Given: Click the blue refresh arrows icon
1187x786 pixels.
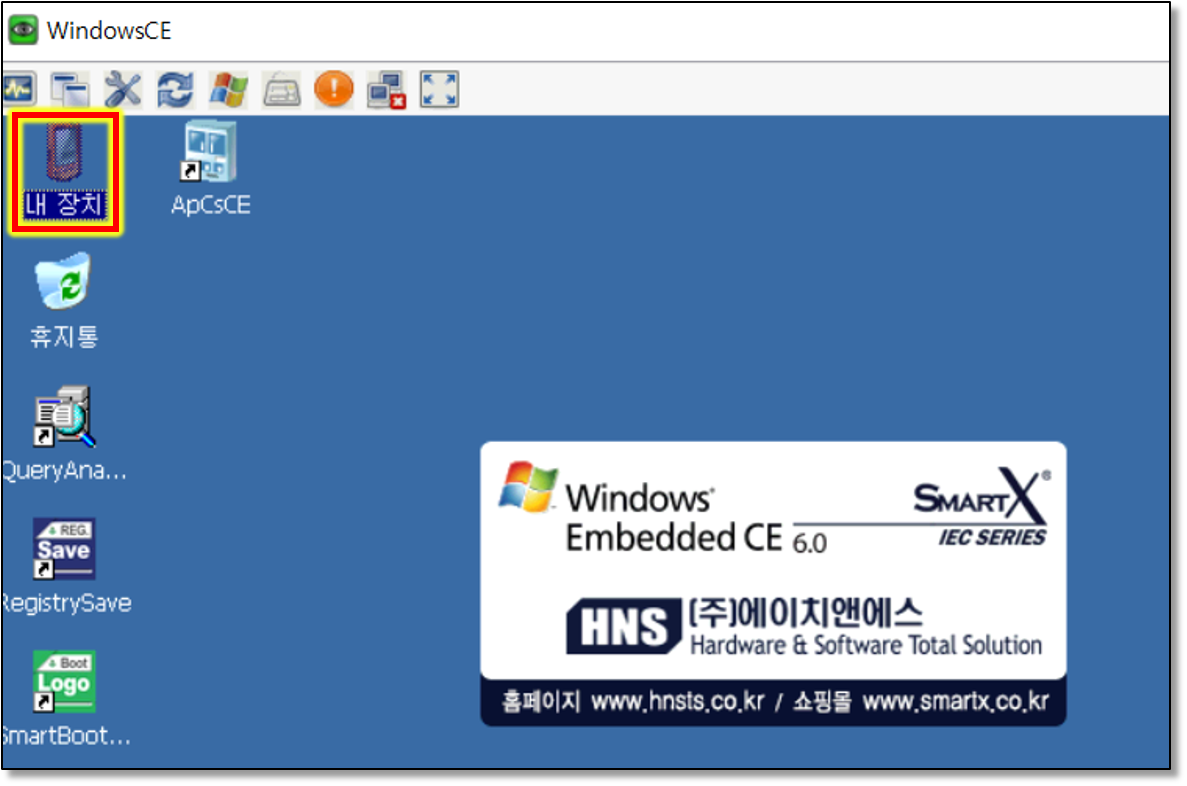Looking at the screenshot, I should point(176,90).
